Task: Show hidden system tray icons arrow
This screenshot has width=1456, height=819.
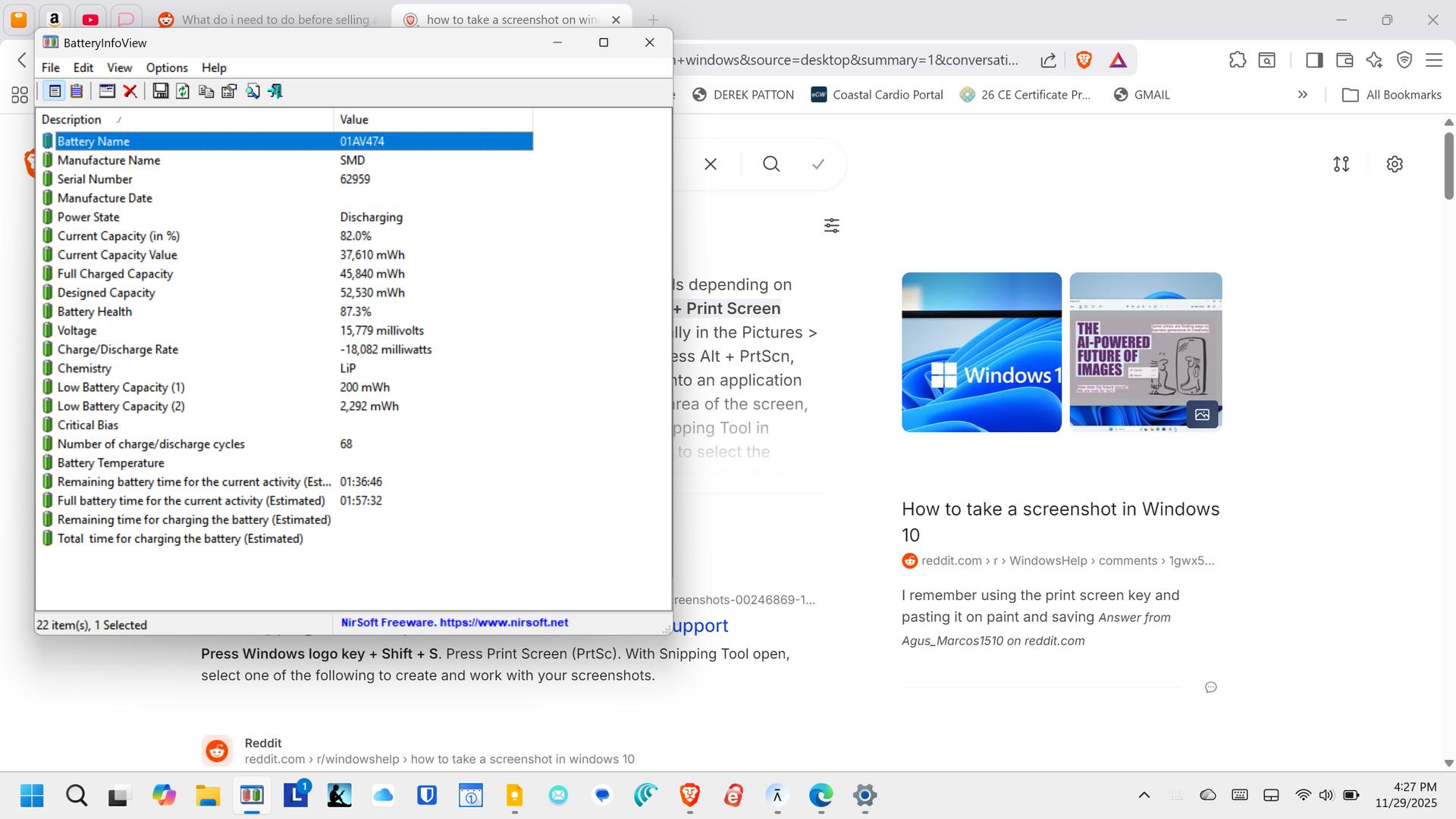Action: [x=1144, y=795]
